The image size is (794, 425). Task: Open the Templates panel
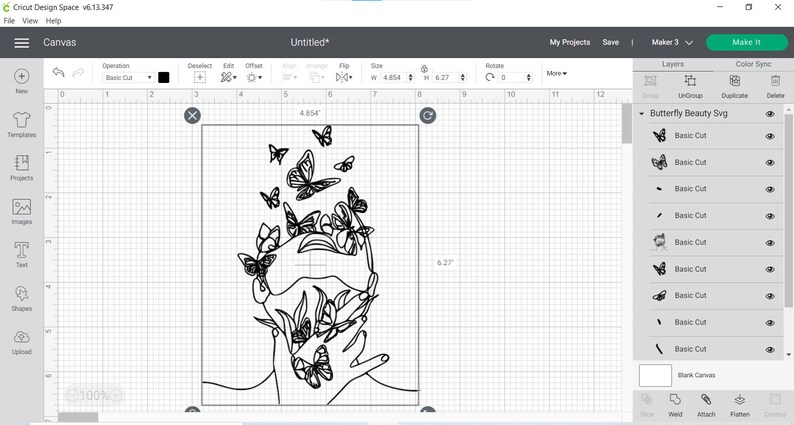pyautogui.click(x=21, y=125)
